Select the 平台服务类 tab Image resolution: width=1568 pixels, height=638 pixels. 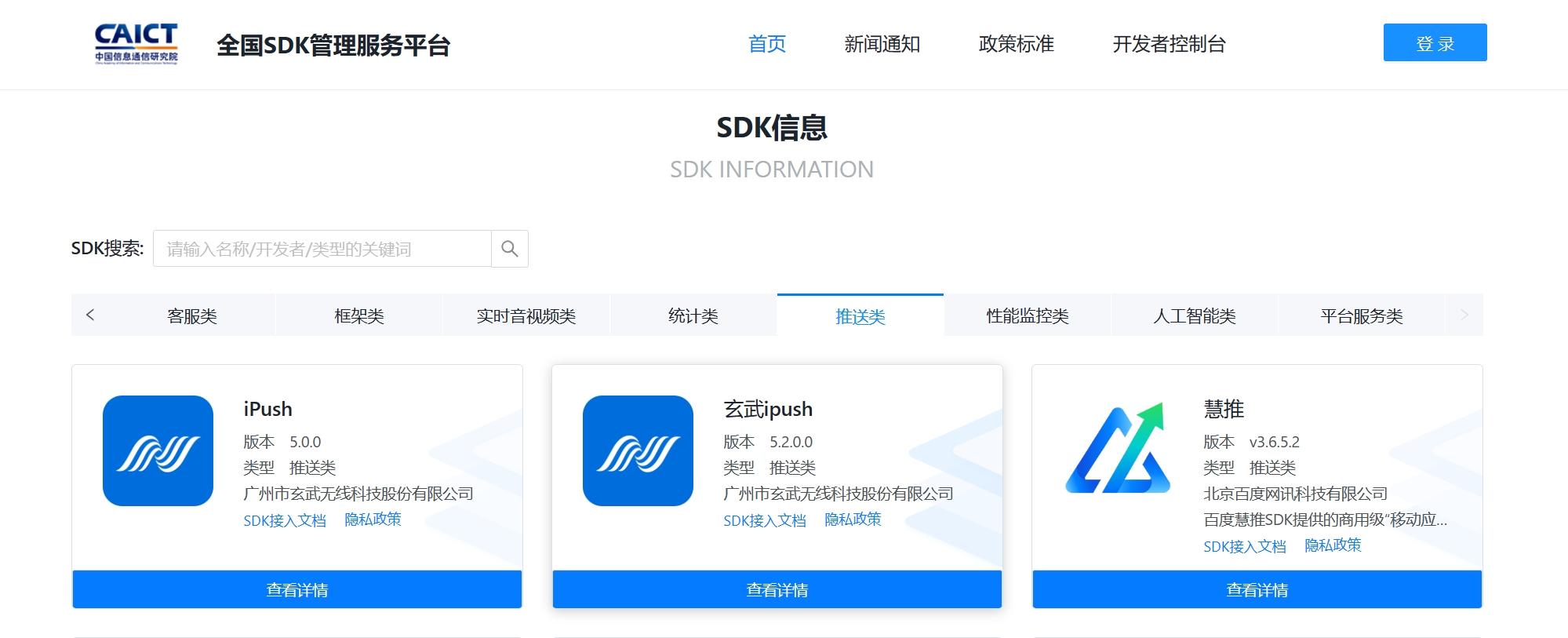pos(1362,315)
